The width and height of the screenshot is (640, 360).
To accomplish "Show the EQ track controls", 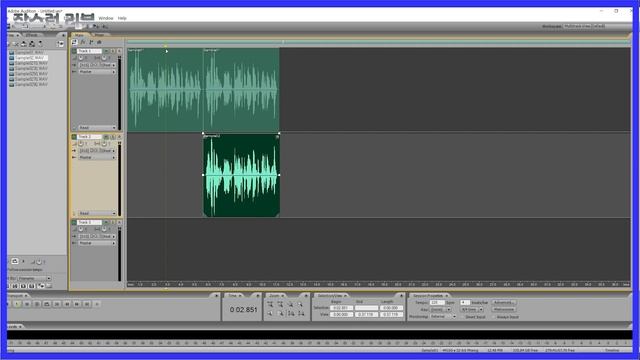I will [x=99, y=42].
